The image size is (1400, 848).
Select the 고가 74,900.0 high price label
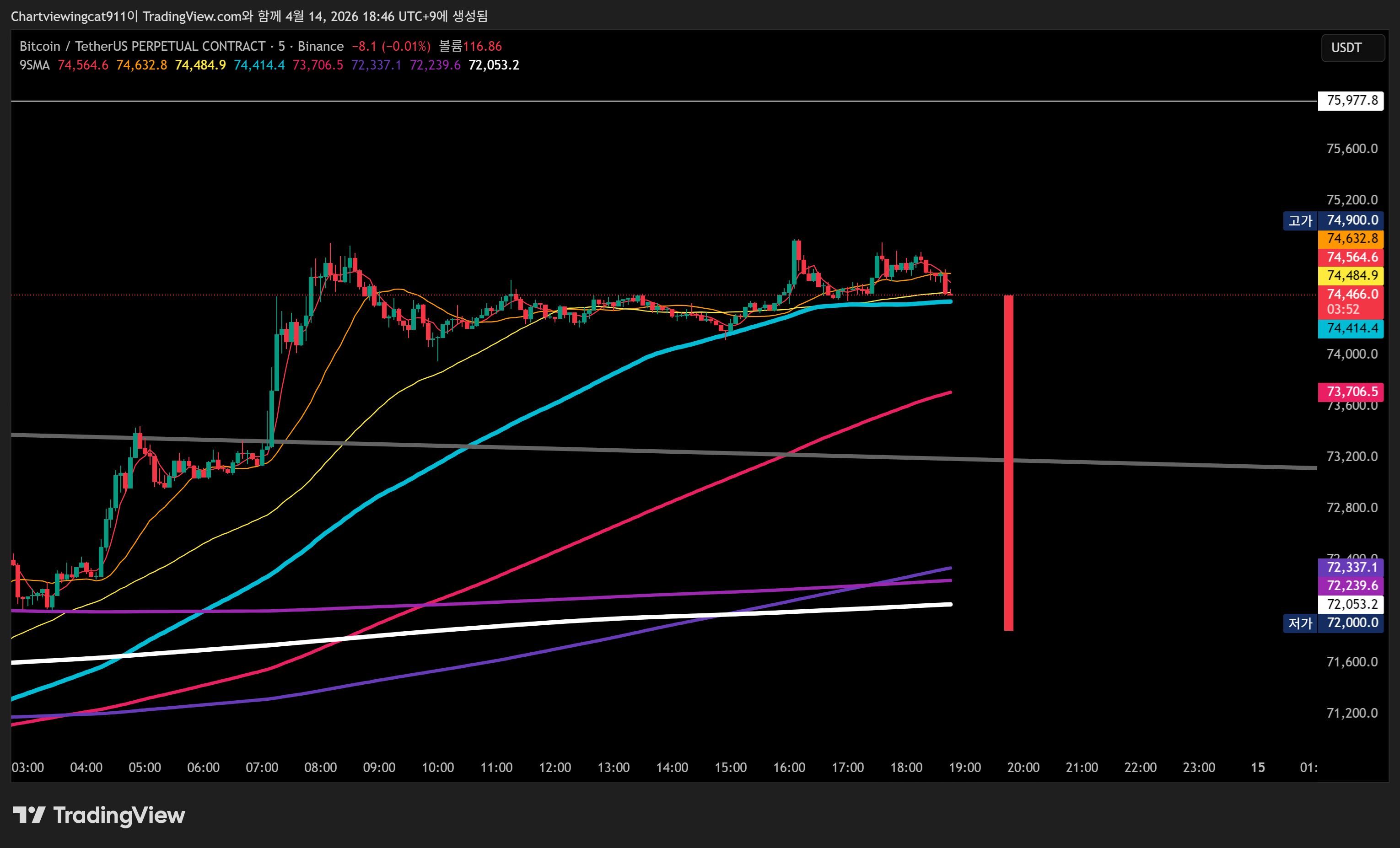coord(1333,220)
